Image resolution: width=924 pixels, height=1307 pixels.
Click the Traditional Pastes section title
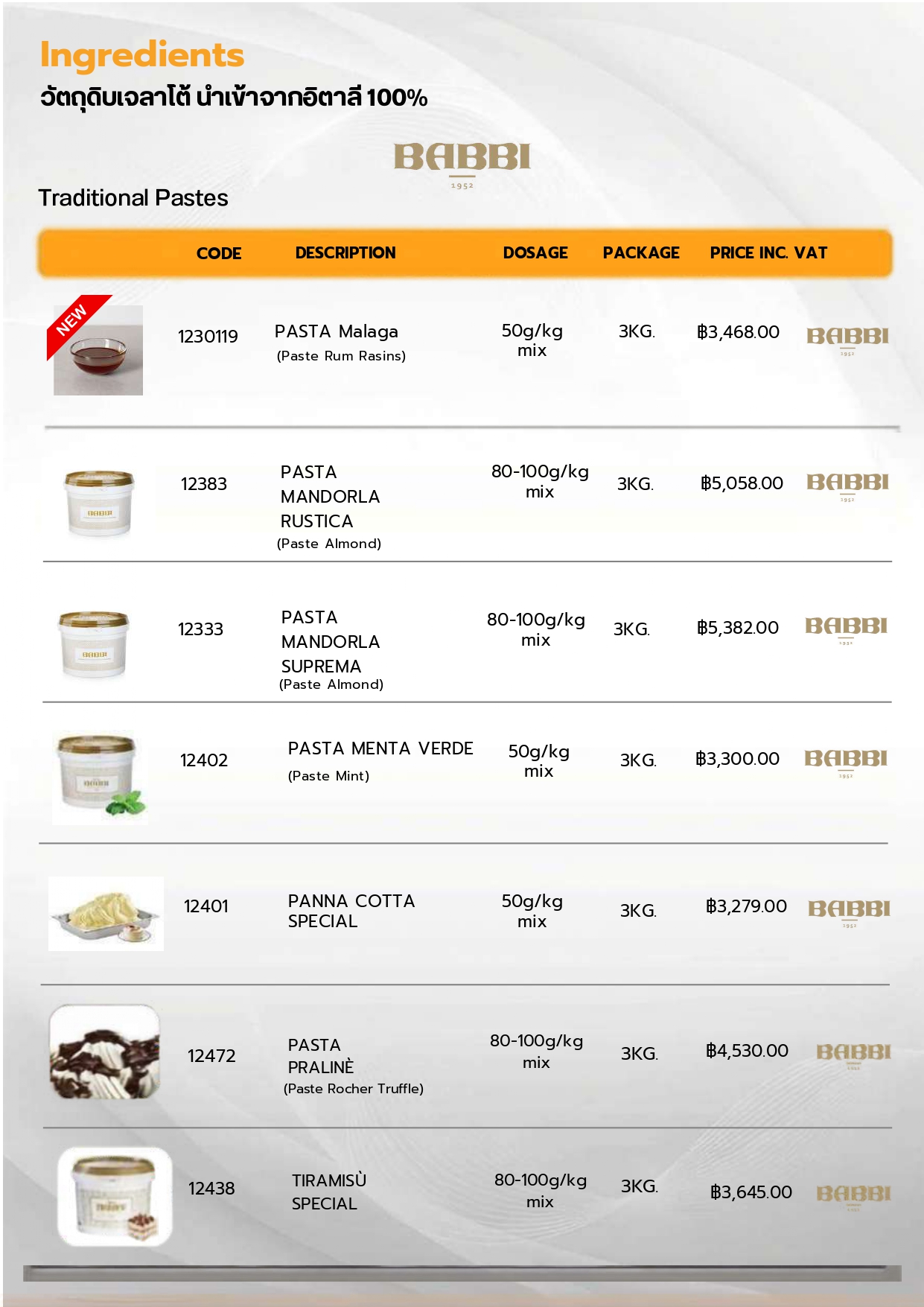click(x=133, y=198)
